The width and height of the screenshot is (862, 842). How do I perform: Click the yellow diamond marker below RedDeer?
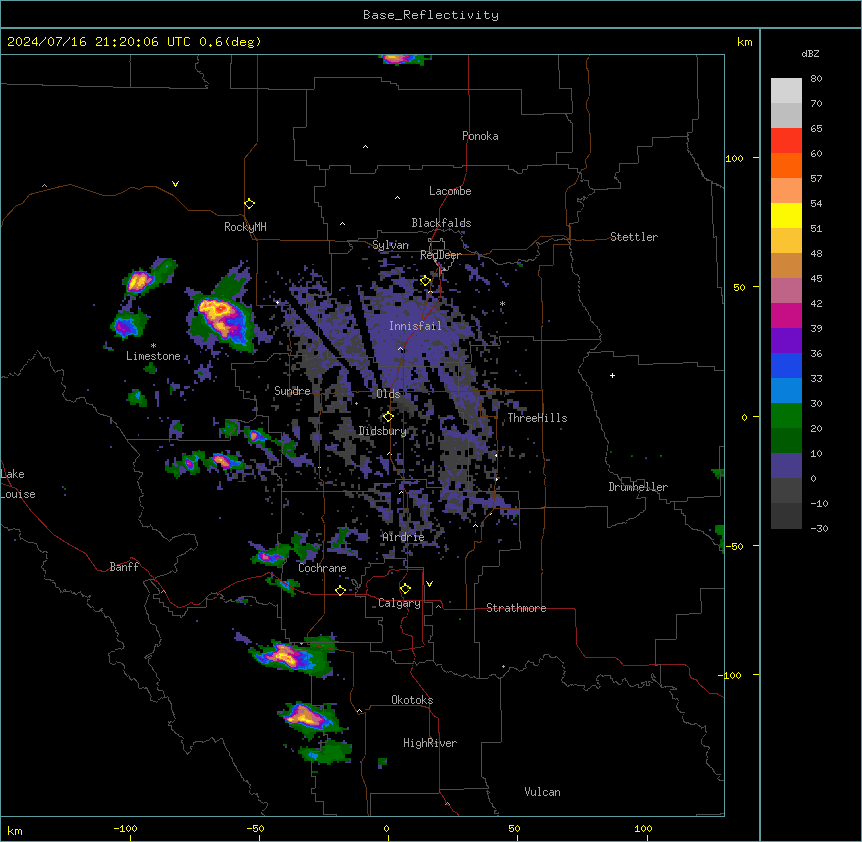[426, 281]
